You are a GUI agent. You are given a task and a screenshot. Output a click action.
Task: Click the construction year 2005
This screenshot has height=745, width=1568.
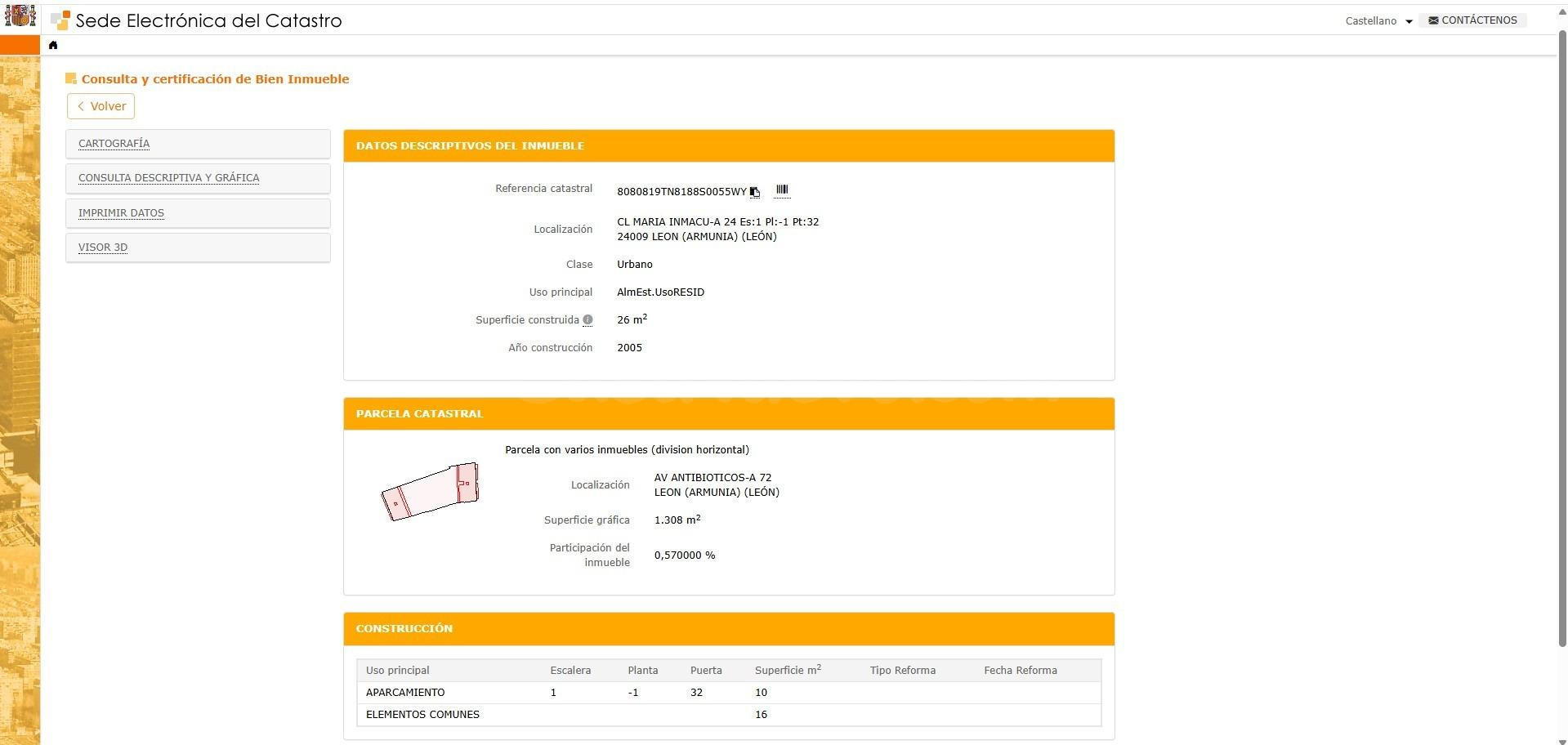point(629,348)
